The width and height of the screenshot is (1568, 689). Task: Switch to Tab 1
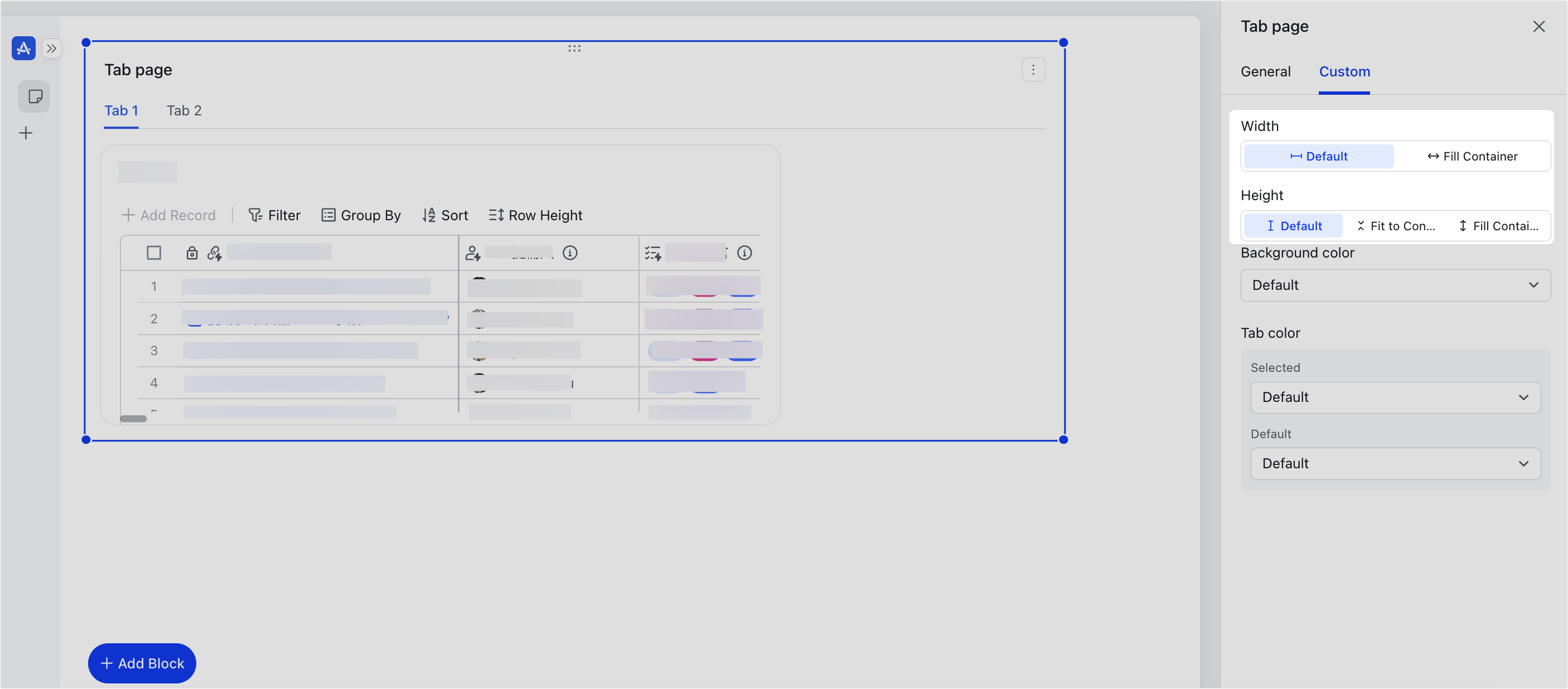[121, 111]
